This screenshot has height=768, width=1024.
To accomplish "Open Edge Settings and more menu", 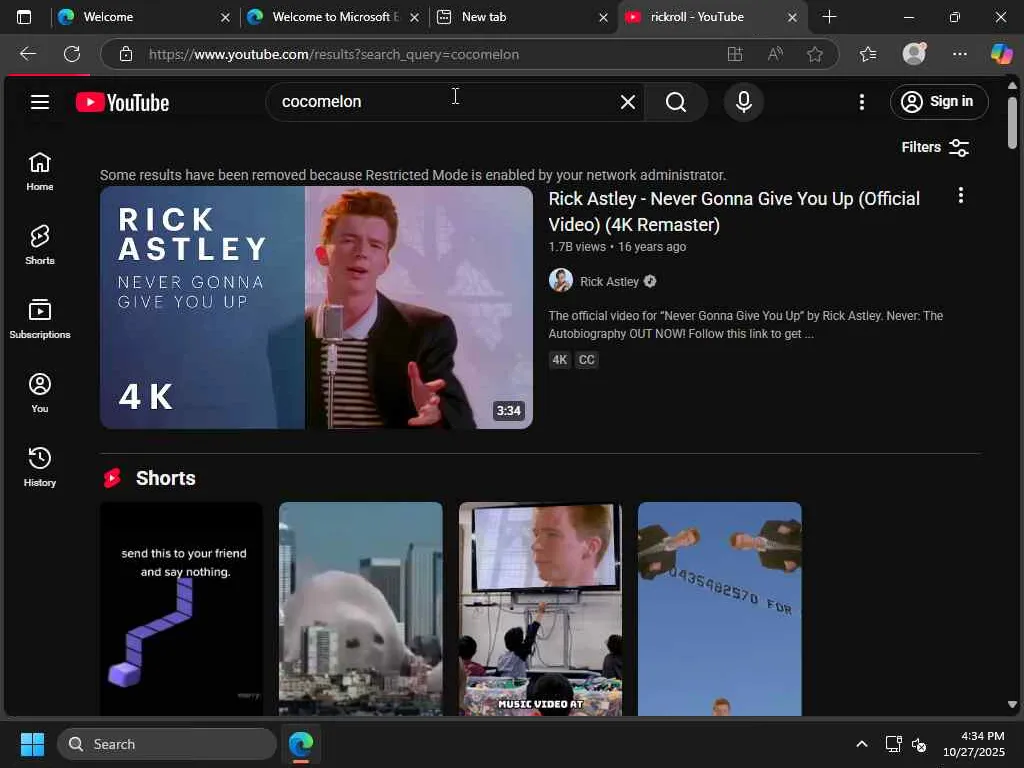I will click(959, 54).
